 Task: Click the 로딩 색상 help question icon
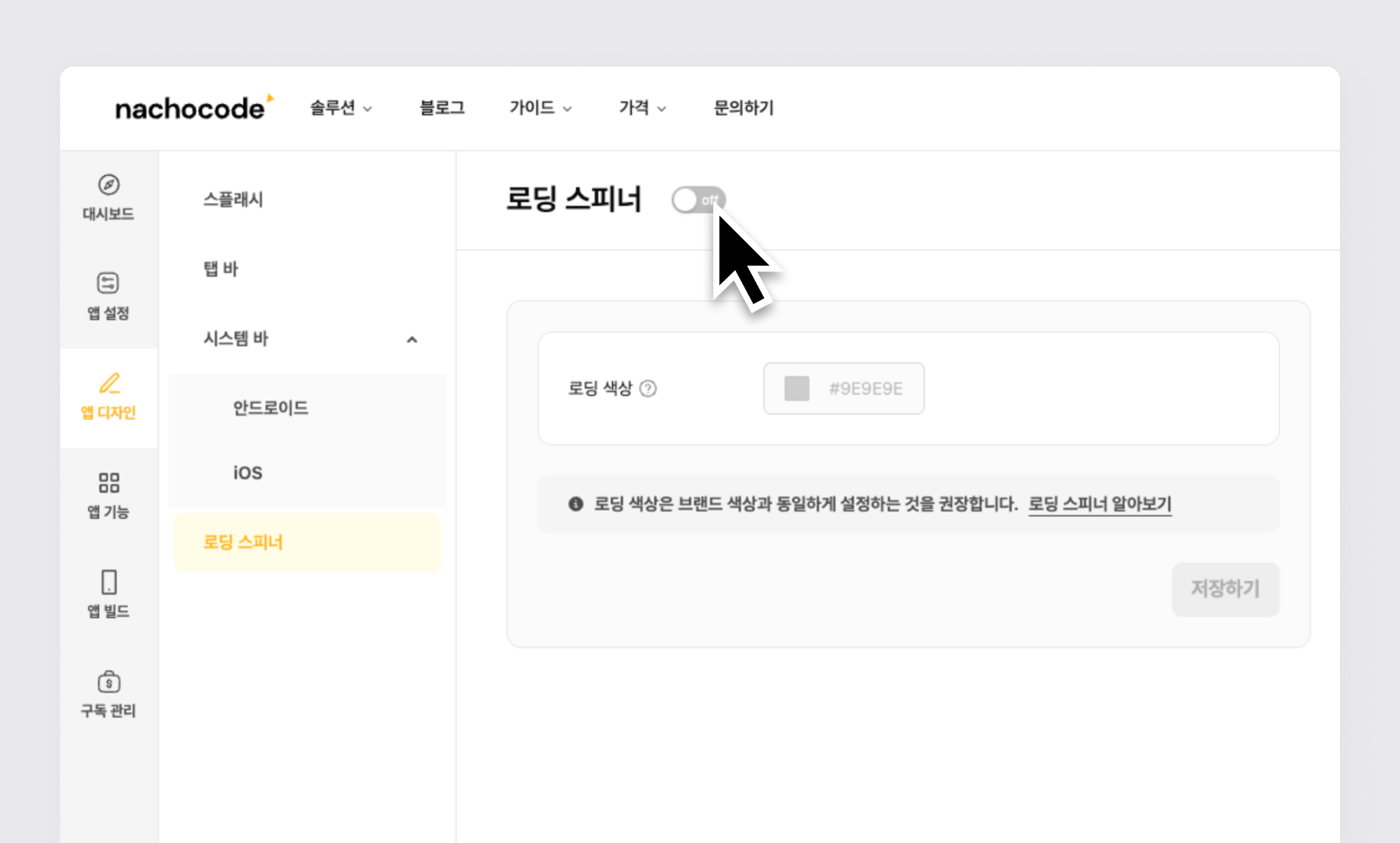coord(648,389)
